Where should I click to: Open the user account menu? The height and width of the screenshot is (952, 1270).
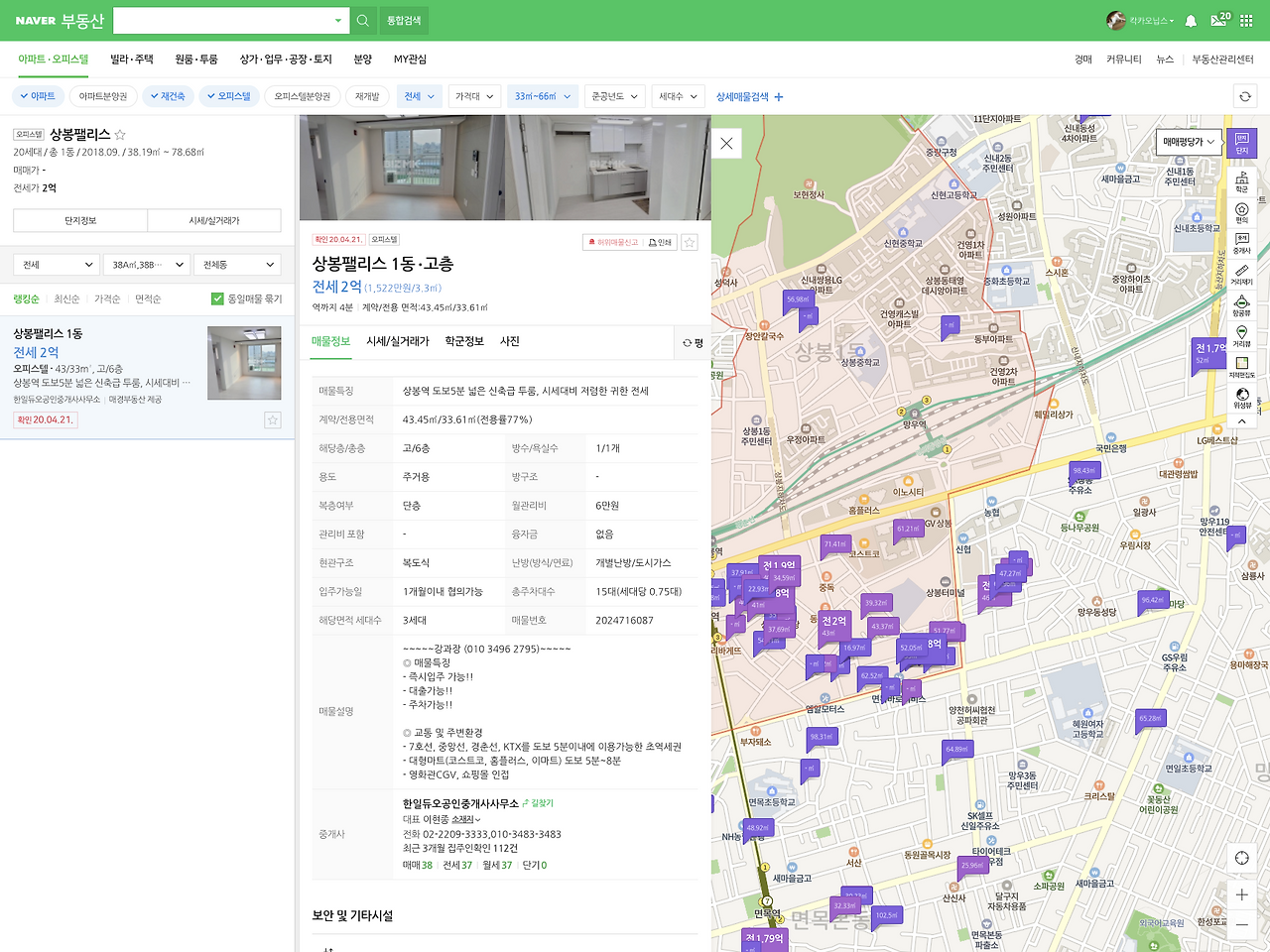pyautogui.click(x=1141, y=21)
